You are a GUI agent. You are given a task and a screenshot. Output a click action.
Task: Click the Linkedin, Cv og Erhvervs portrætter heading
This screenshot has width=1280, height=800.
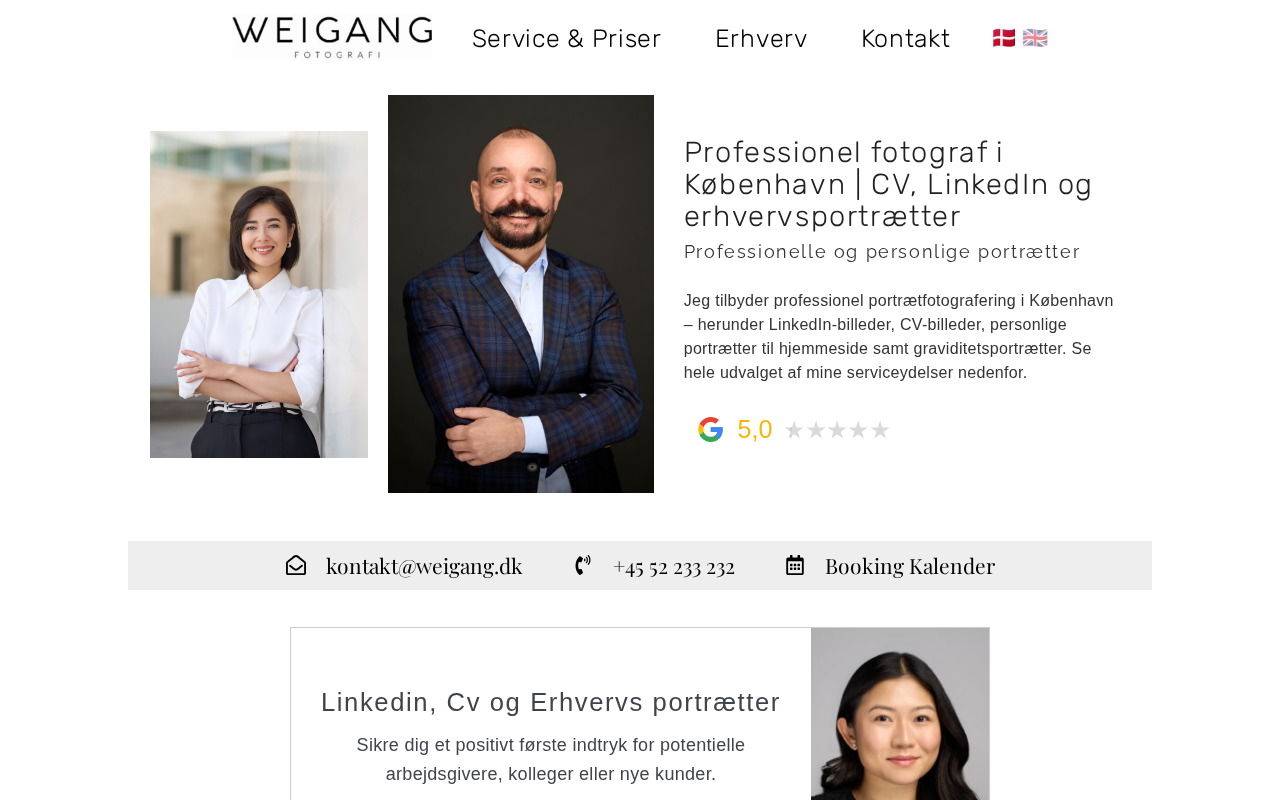pyautogui.click(x=551, y=702)
